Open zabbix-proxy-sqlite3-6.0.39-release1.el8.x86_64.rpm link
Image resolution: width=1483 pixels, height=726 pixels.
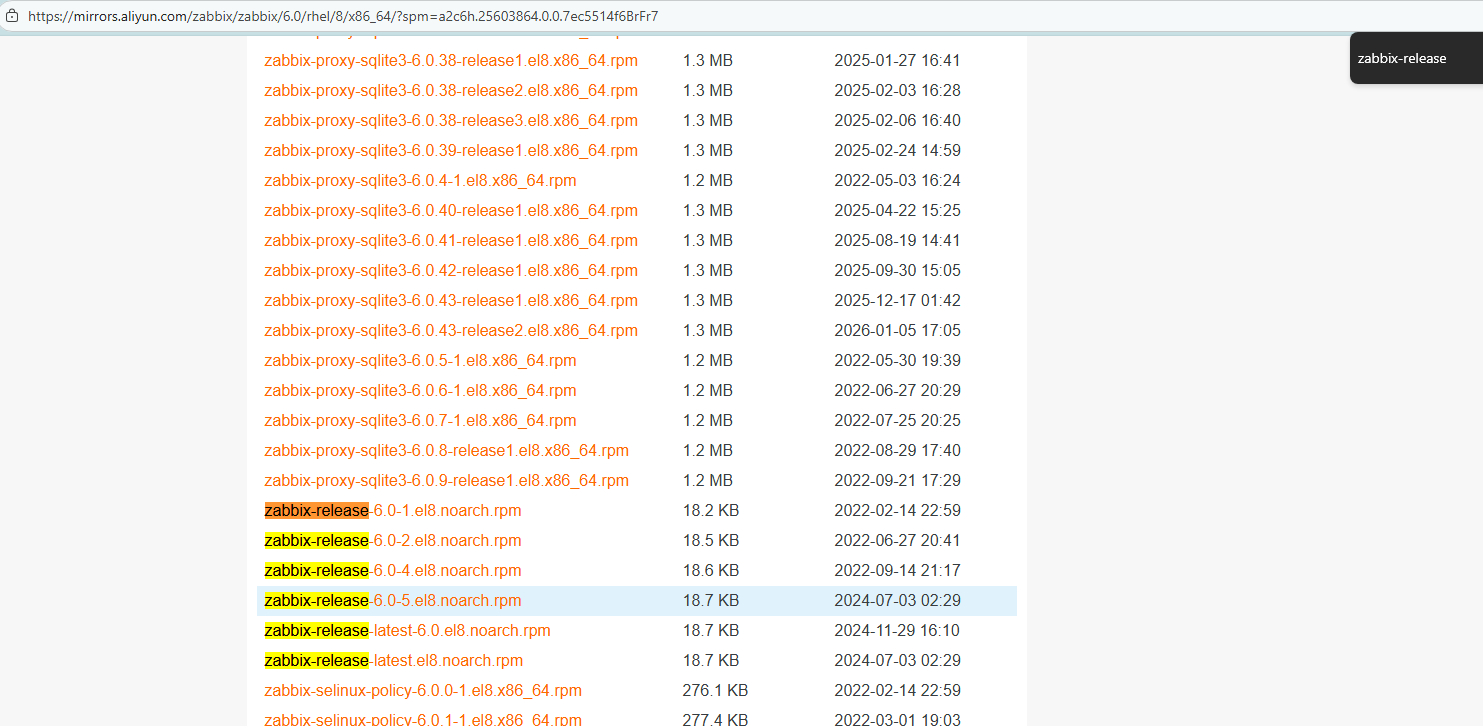tap(451, 151)
